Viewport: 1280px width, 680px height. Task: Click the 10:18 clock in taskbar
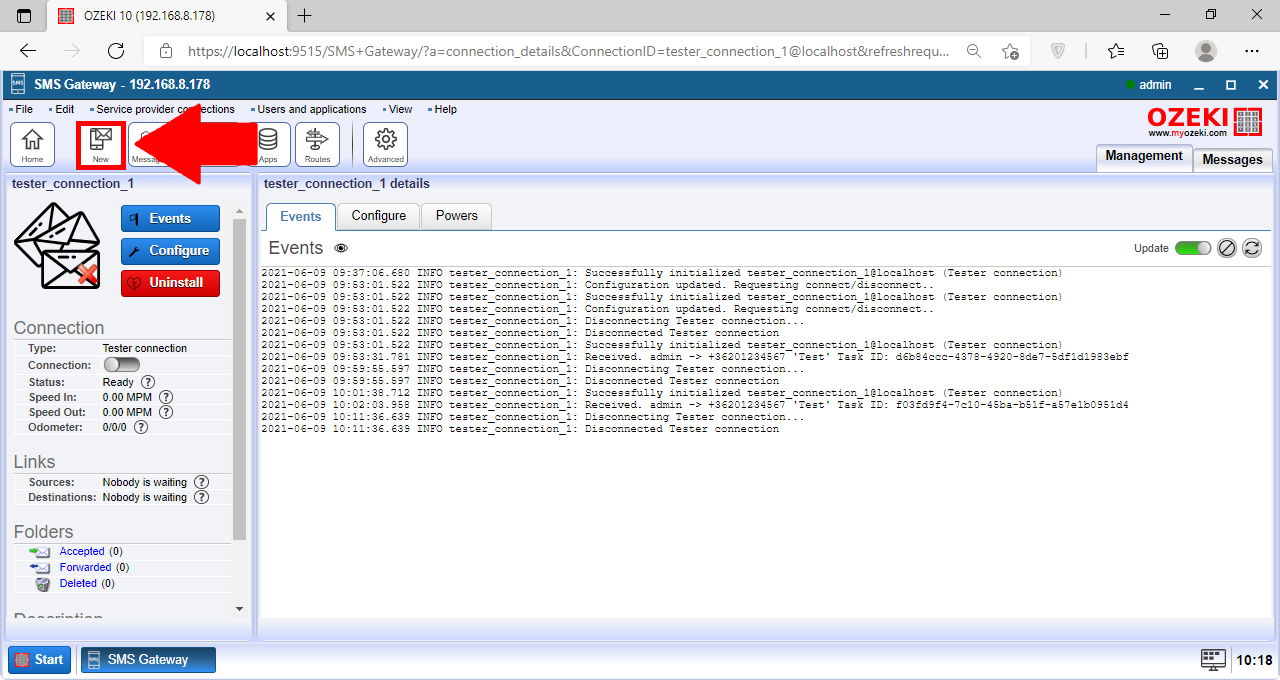[1254, 660]
